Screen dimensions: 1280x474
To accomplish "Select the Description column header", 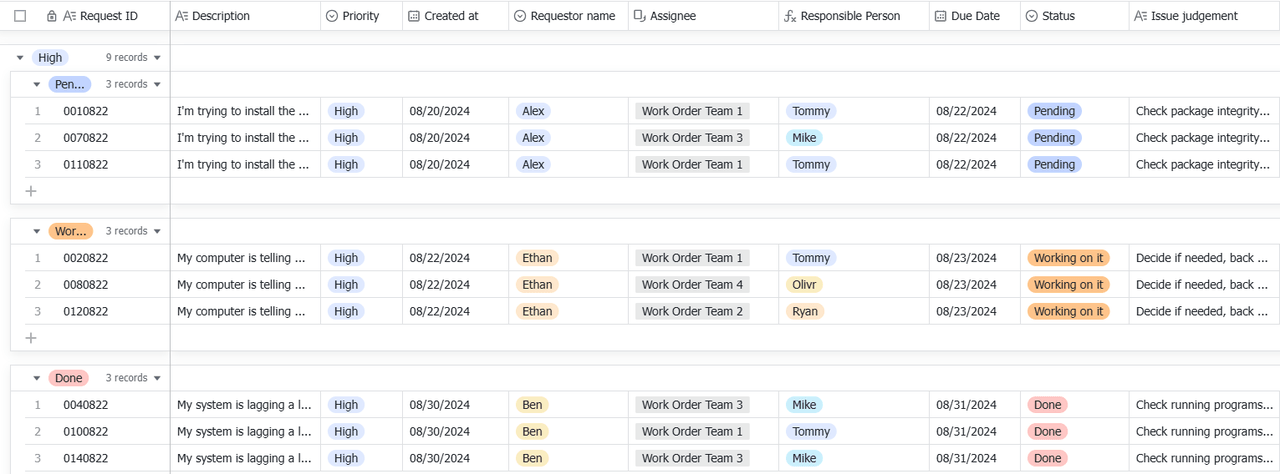I will pyautogui.click(x=245, y=16).
